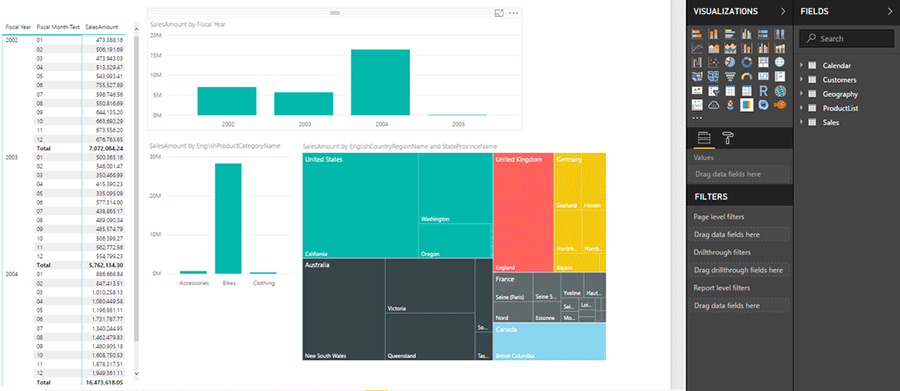
Task: Select the 100% stacked bar chart visual
Action: tap(763, 34)
